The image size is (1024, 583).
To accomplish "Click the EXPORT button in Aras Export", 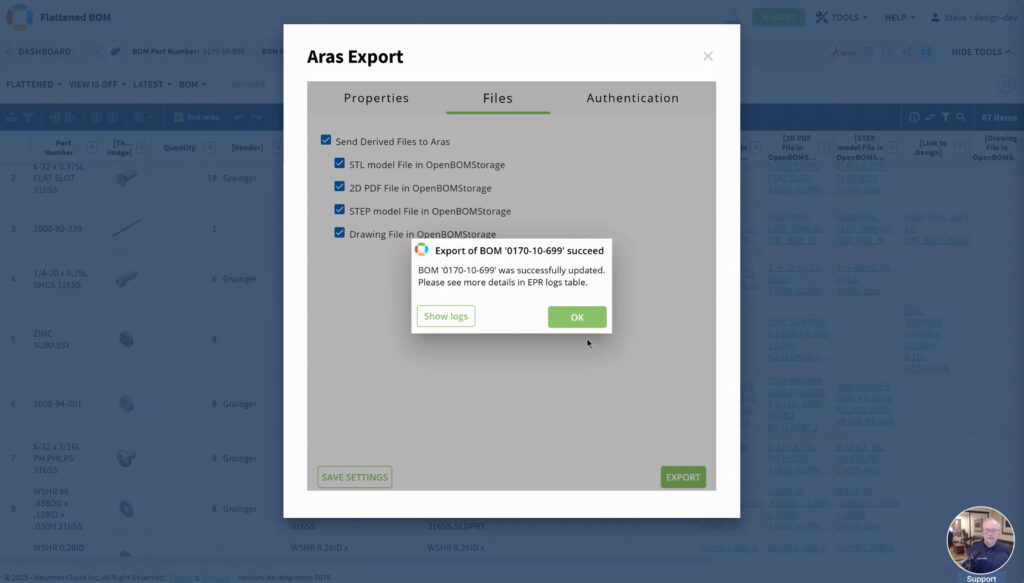I will pos(683,477).
